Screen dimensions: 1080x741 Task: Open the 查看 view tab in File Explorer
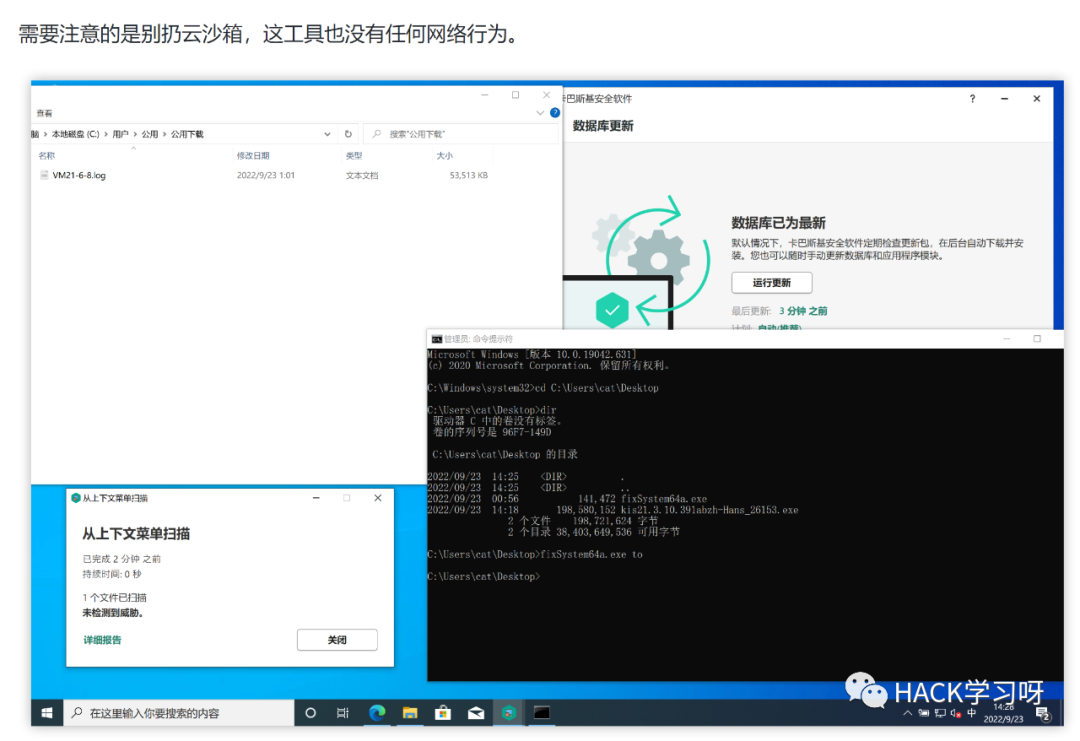point(44,113)
